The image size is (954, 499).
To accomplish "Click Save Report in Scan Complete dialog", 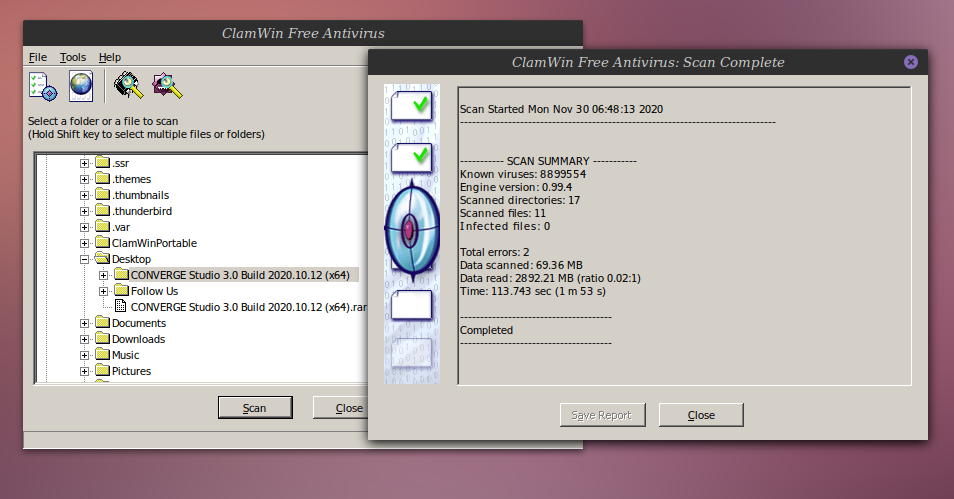I will [602, 415].
